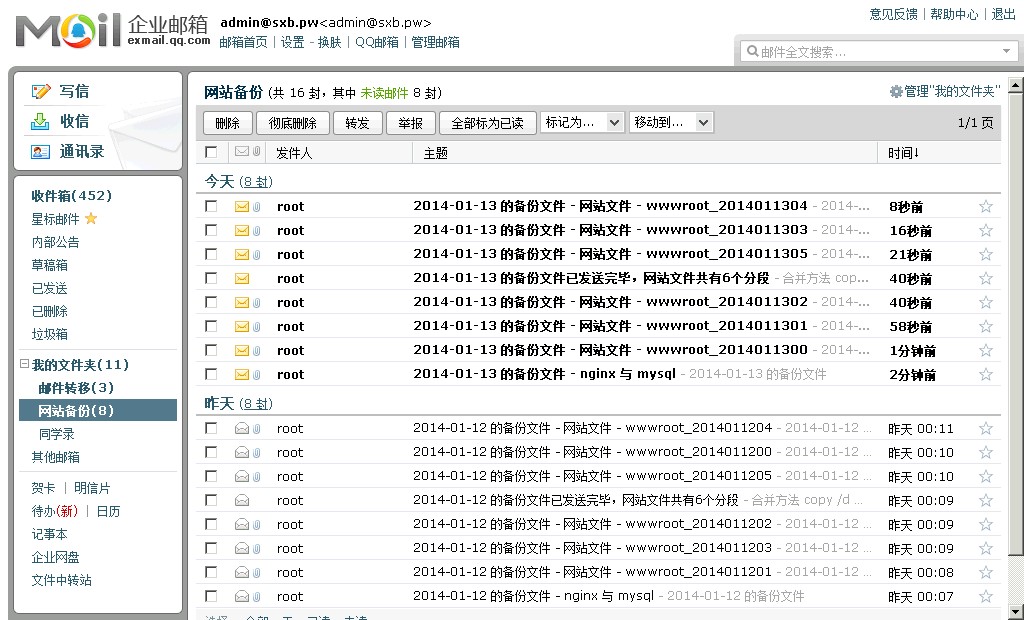The image size is (1024, 620).
Task: Open the 收件箱 folder in sidebar
Action: coord(71,196)
